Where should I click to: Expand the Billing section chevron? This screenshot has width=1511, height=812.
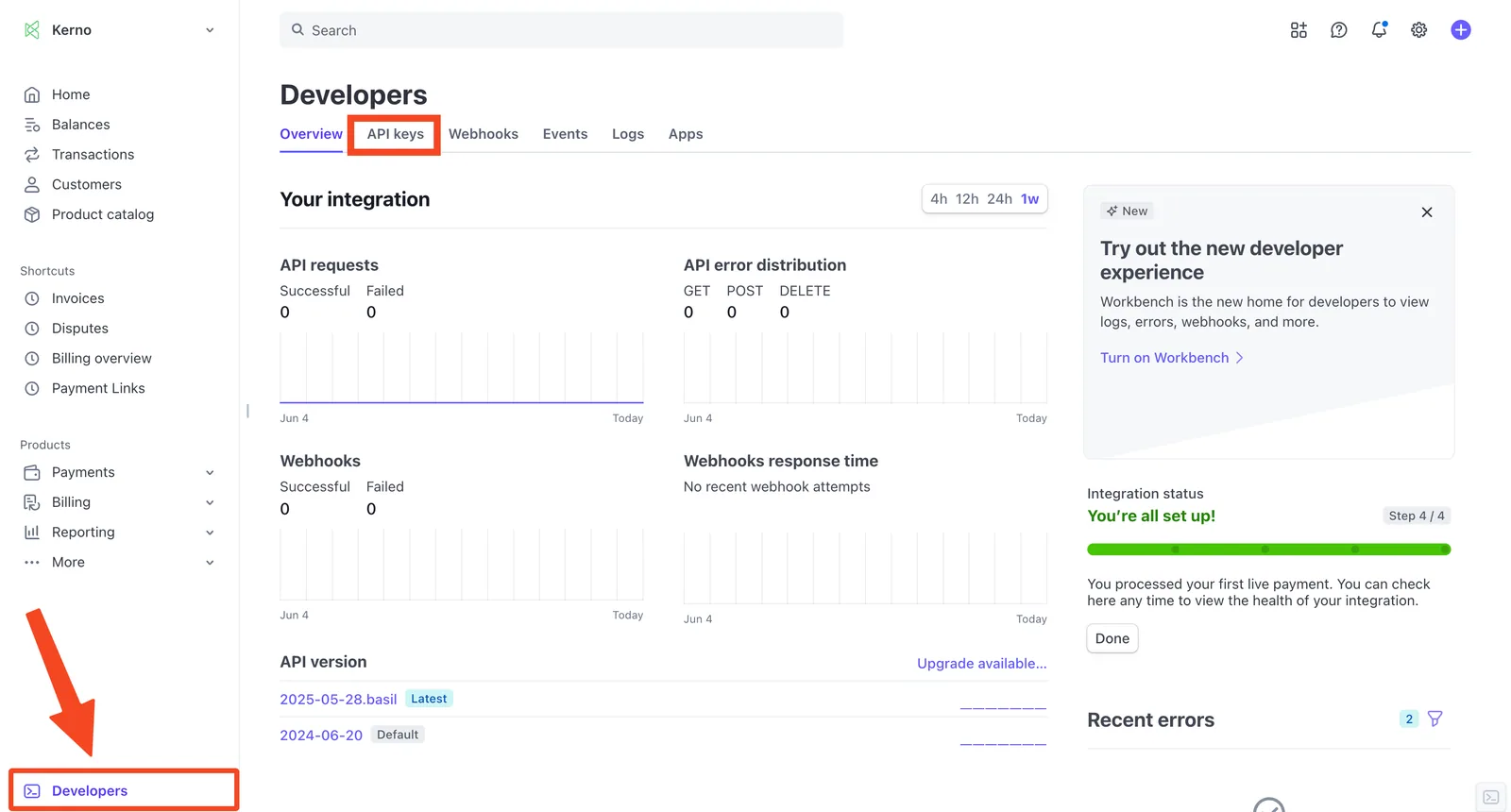point(210,502)
